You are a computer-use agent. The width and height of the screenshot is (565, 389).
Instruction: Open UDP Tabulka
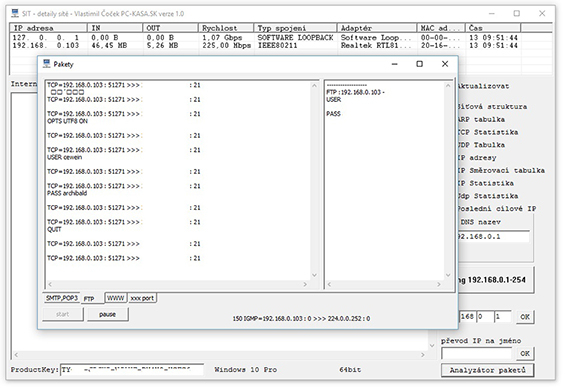481,145
